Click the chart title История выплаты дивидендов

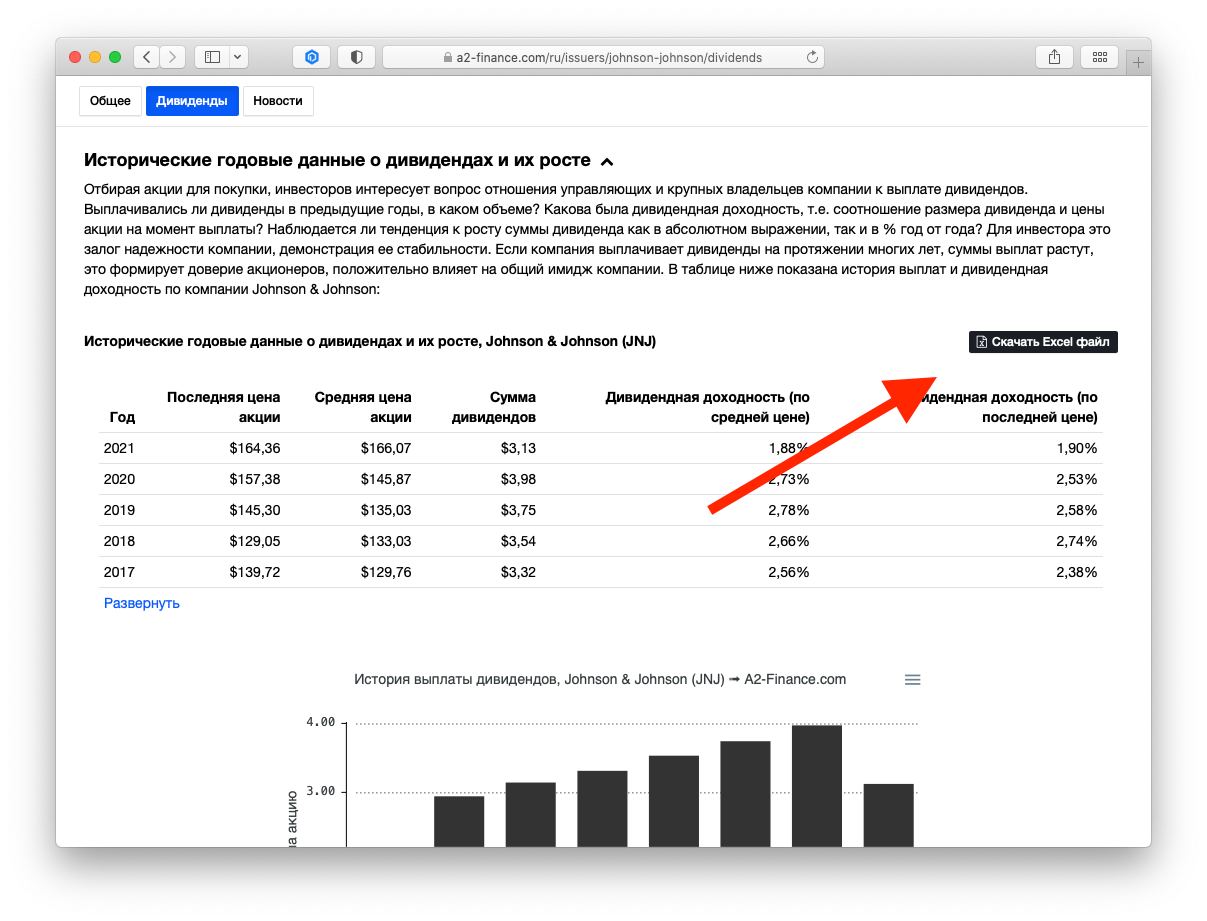[x=600, y=679]
